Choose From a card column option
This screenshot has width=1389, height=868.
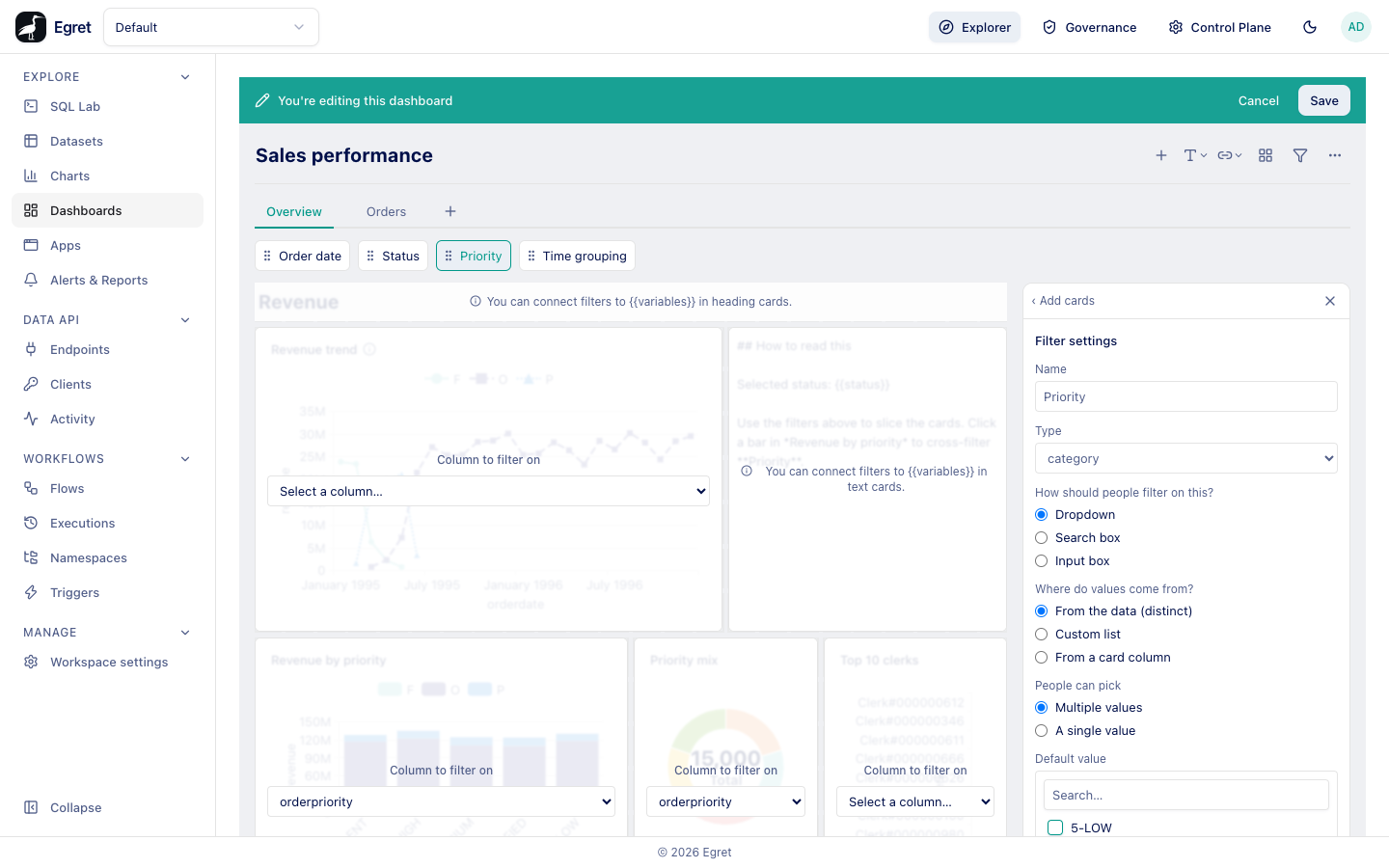[x=1042, y=658]
